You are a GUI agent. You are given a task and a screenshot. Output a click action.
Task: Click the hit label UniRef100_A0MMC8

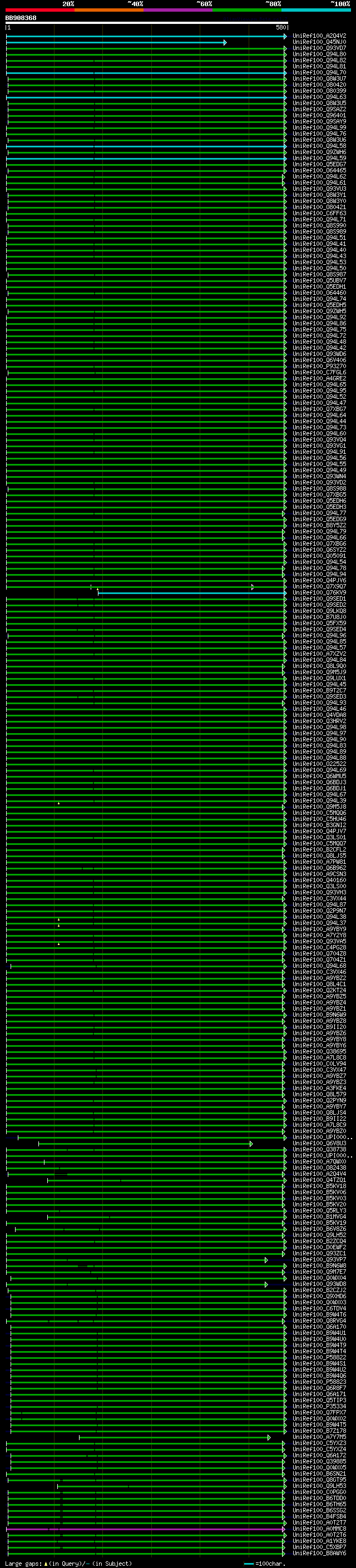pyautogui.click(x=319, y=1529)
